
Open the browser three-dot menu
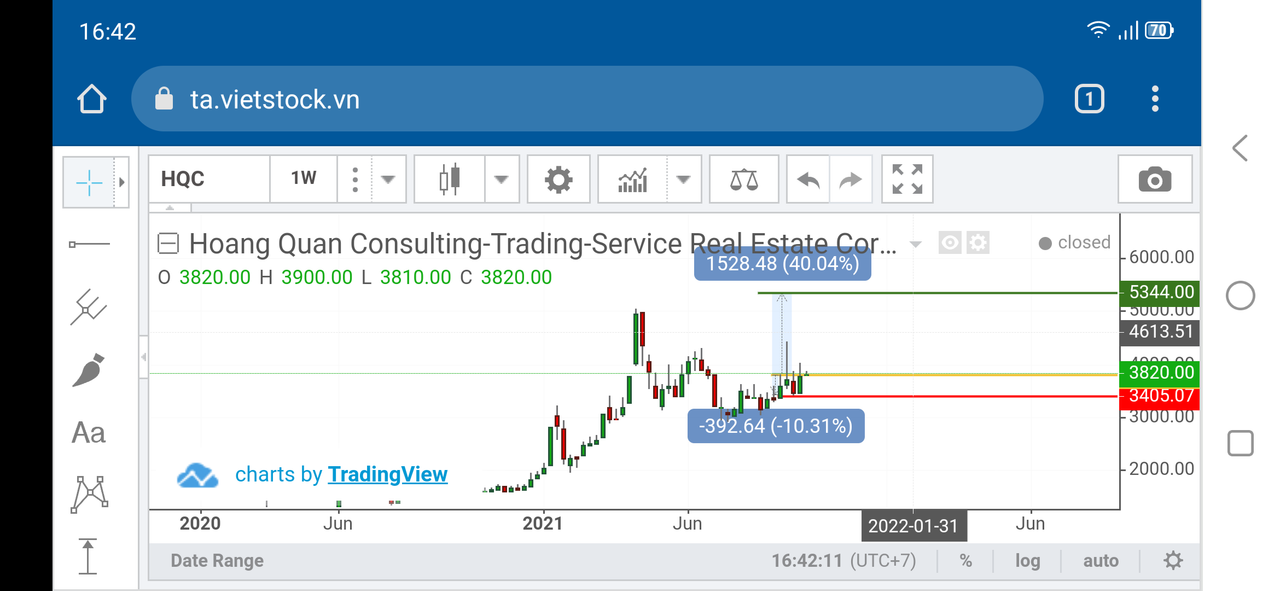tap(1155, 99)
